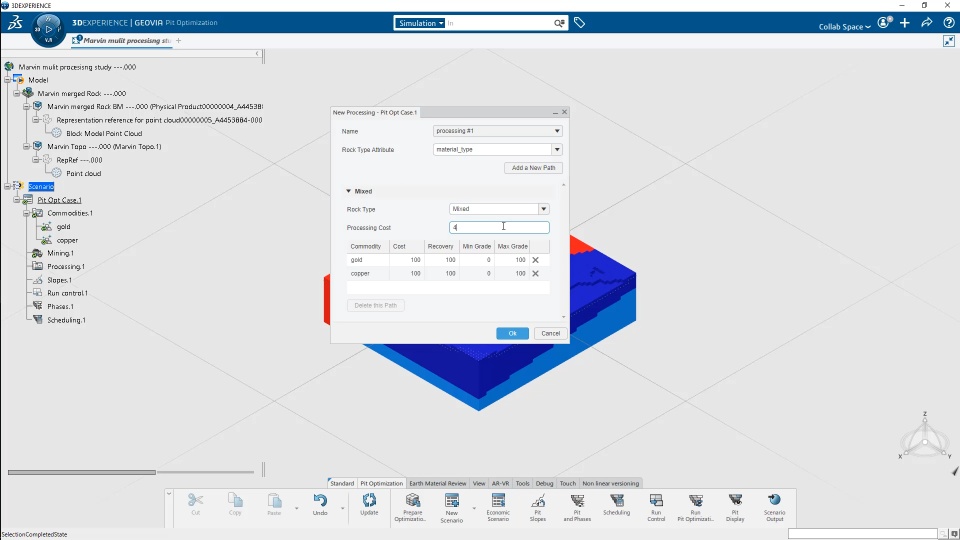
Task: Click the 3DS logo icon
Action: pyautogui.click(x=15, y=23)
